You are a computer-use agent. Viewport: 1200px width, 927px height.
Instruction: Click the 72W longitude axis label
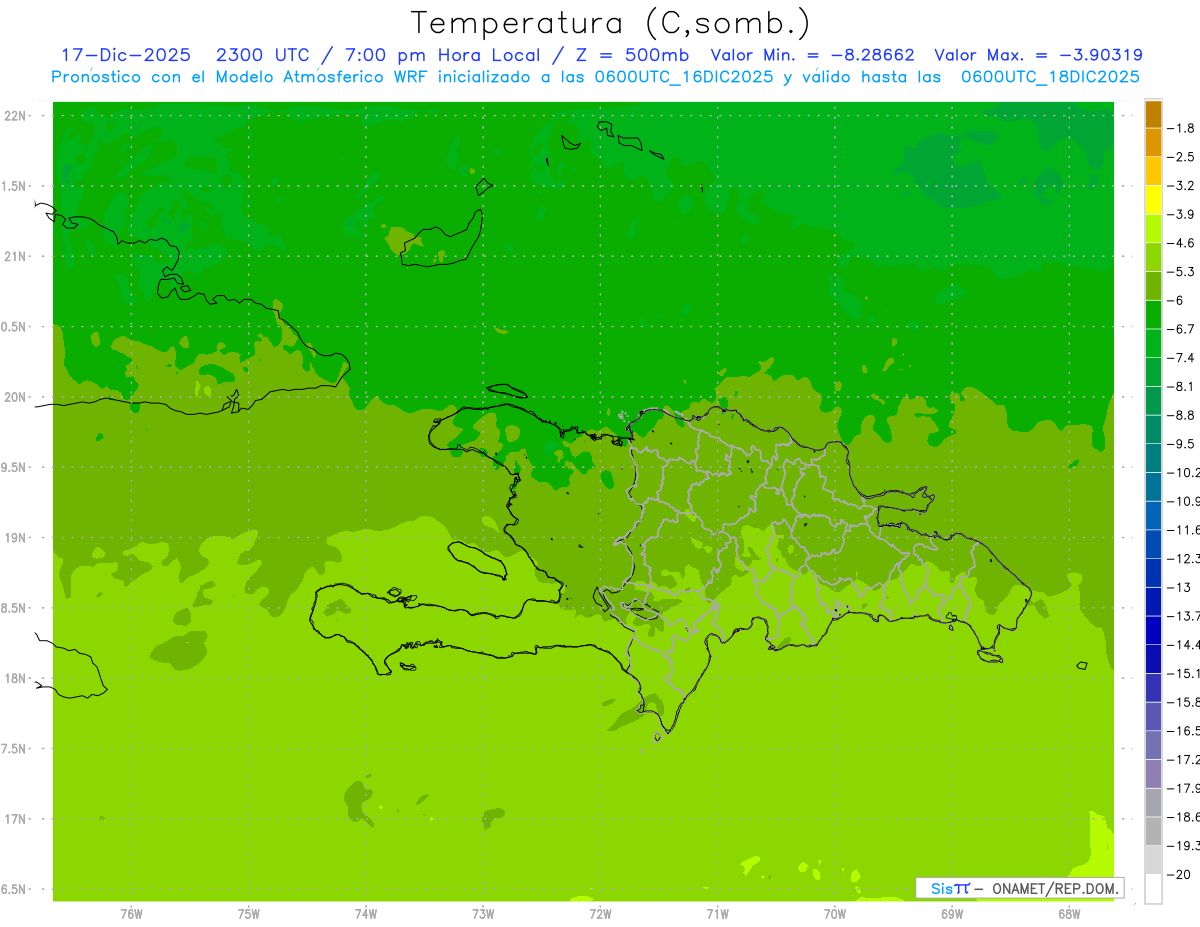pyautogui.click(x=600, y=913)
